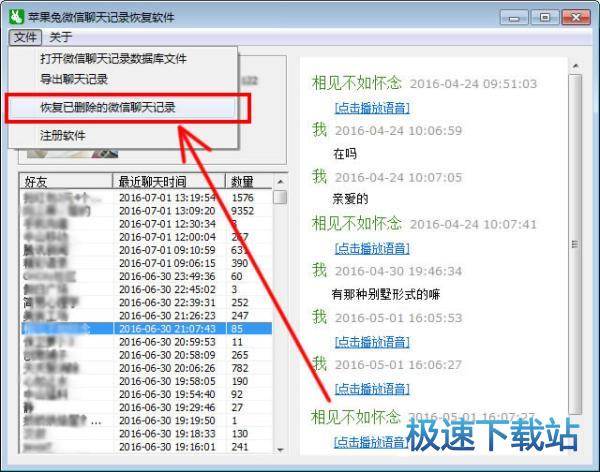Select row with time 2016-07-01 13:09:20

pyautogui.click(x=147, y=211)
